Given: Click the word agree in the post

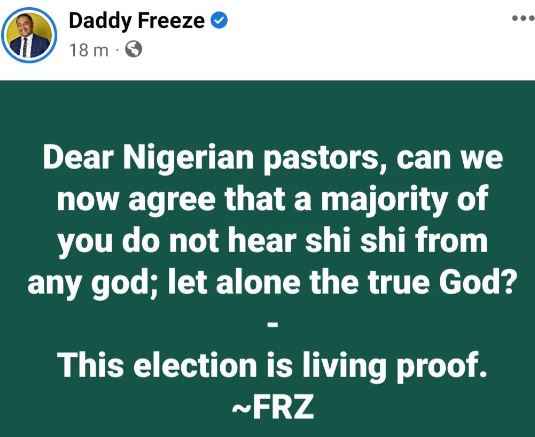Looking at the screenshot, I should [172, 202].
